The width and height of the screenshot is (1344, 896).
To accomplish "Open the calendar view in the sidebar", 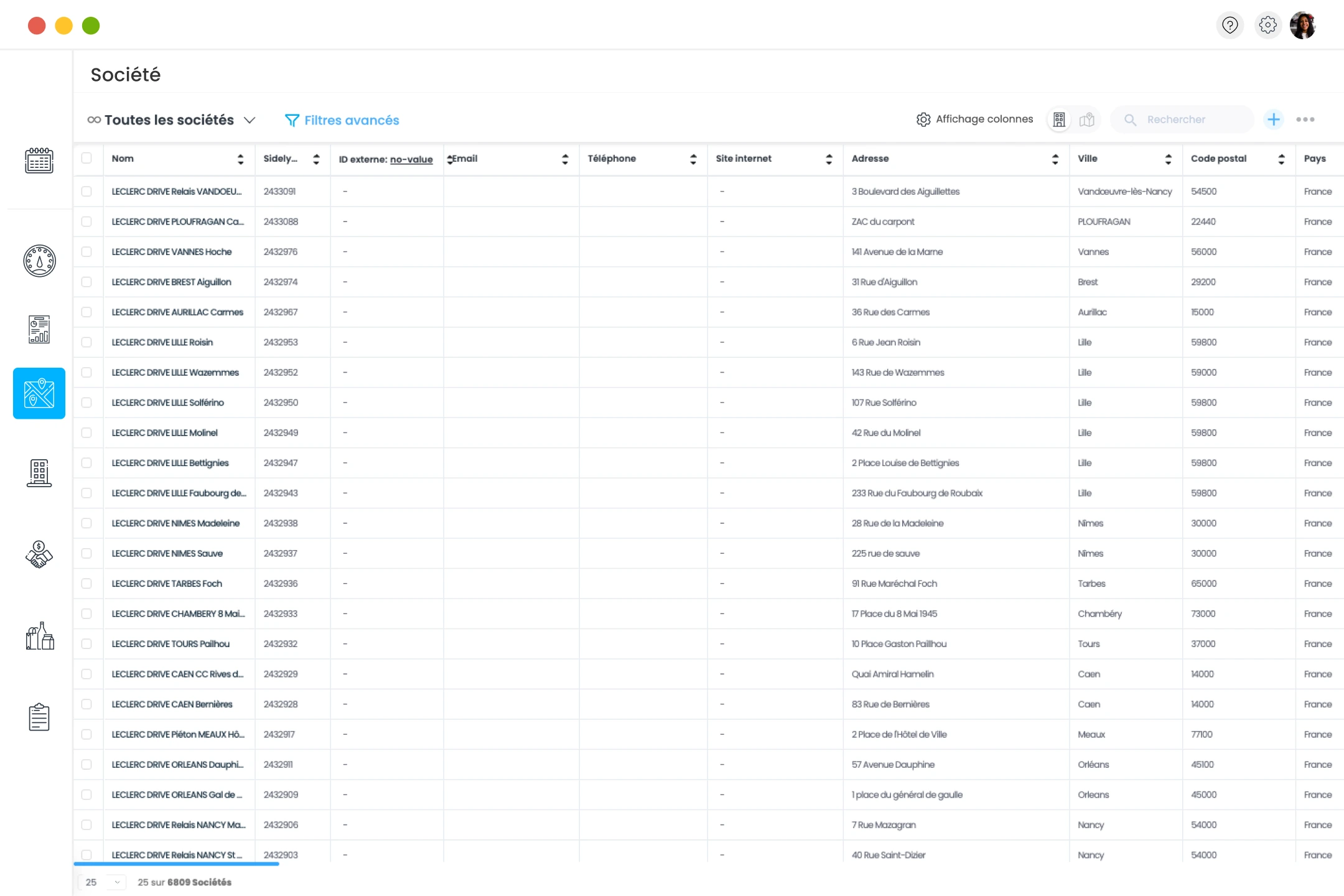I will (39, 161).
